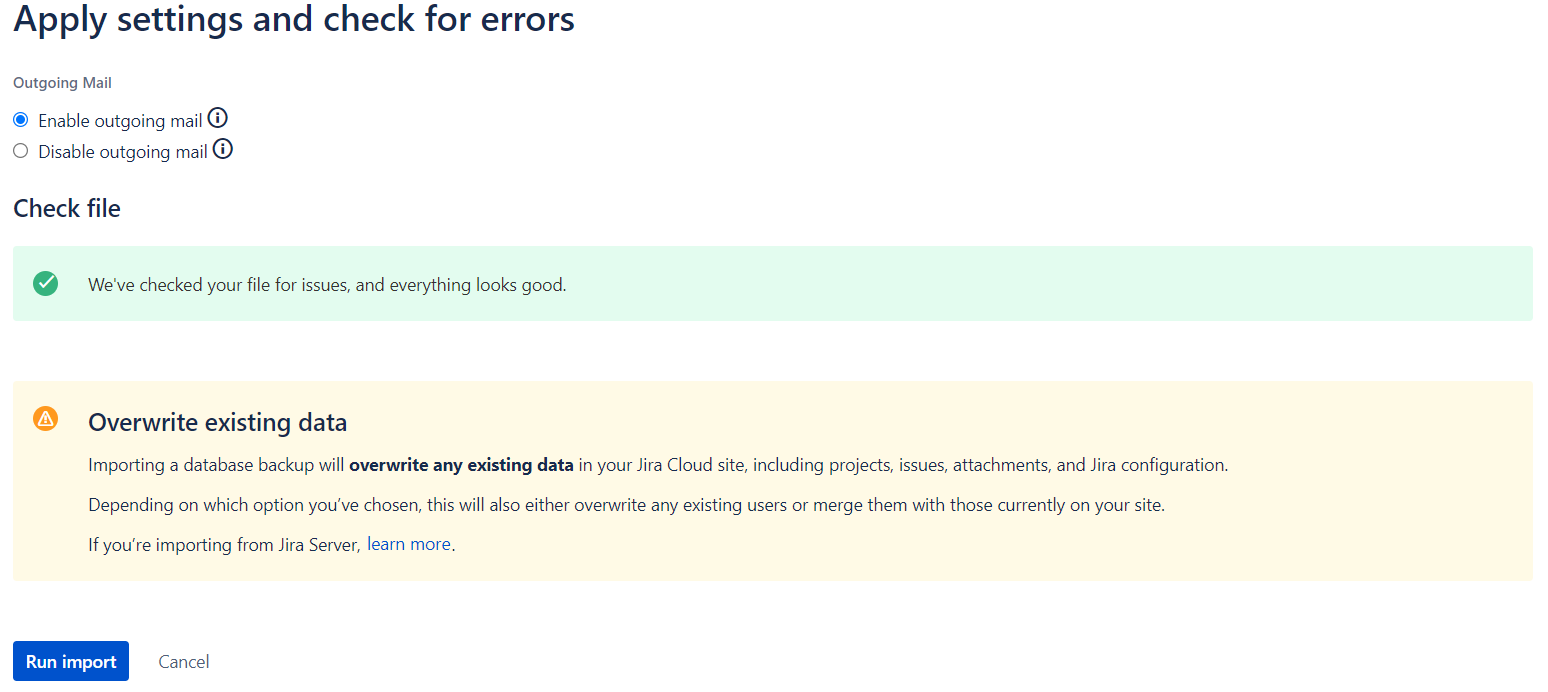Click the Check file section heading
The image size is (1548, 692).
coord(66,208)
